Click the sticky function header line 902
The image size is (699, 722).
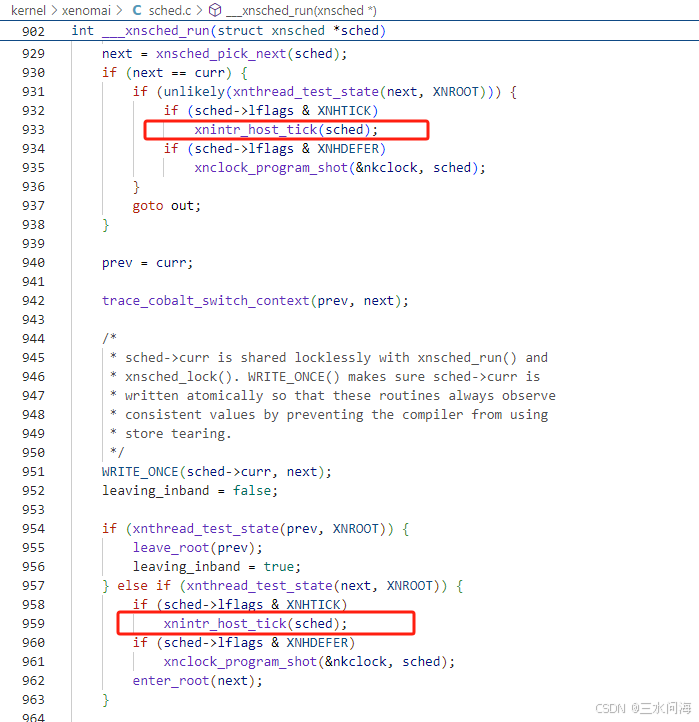click(350, 31)
